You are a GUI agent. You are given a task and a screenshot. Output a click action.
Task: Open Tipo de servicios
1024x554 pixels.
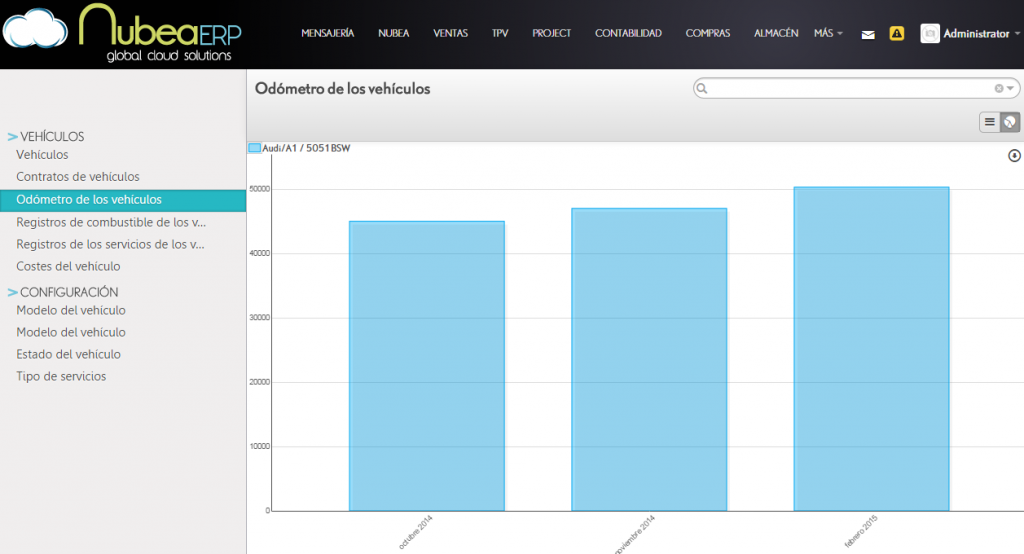pyautogui.click(x=61, y=376)
